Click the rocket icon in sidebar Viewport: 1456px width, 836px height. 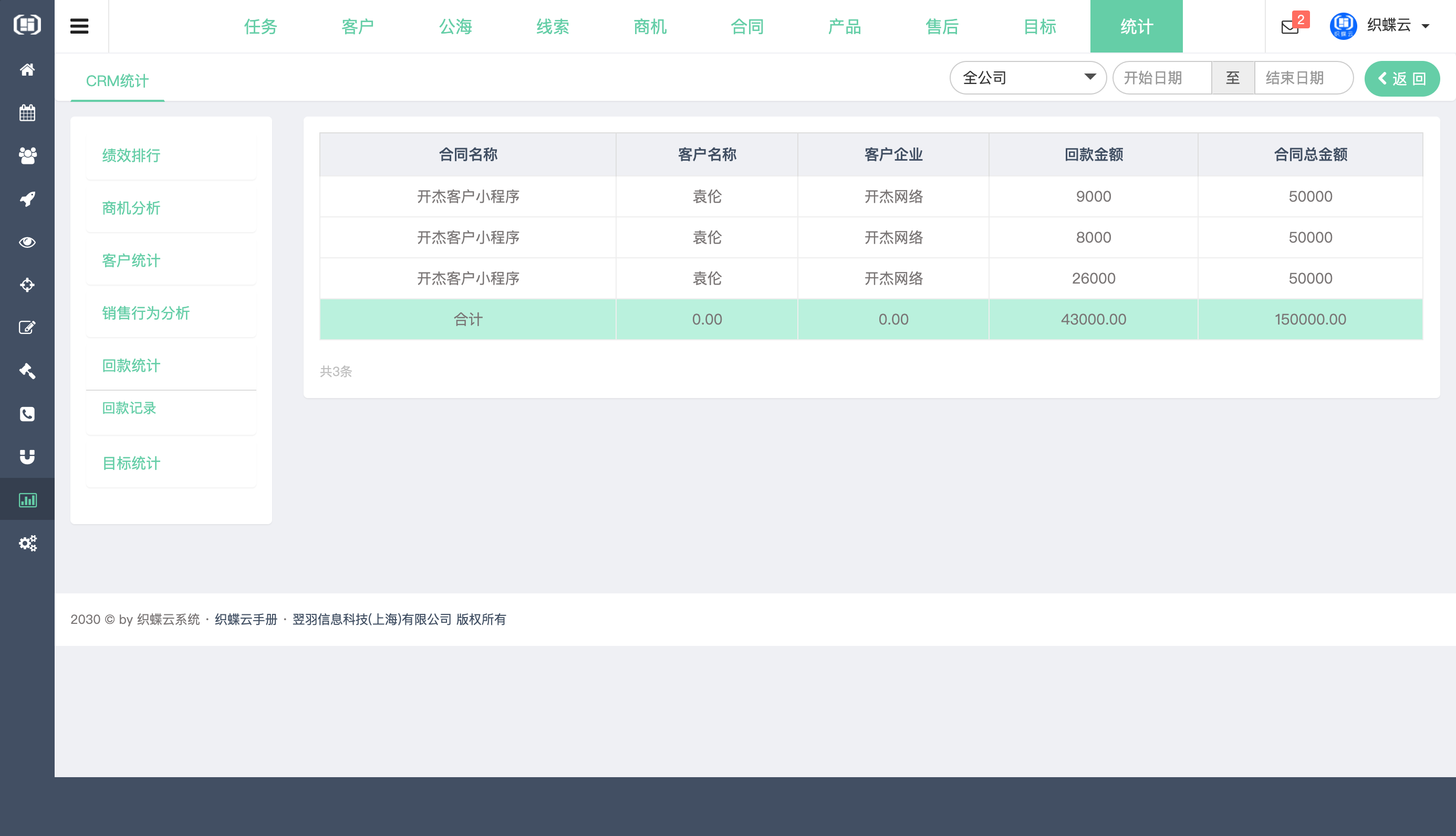27,198
